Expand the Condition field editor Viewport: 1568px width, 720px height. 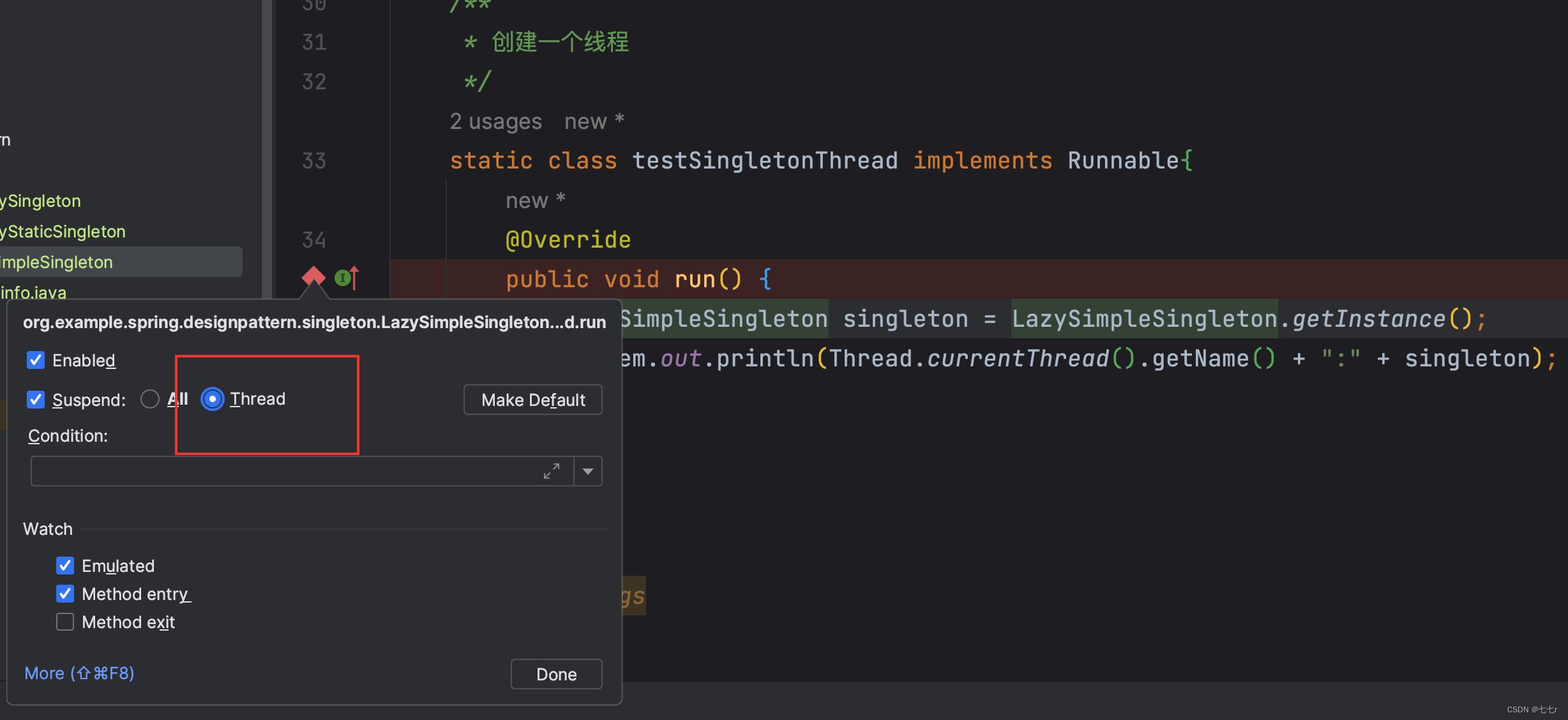click(x=552, y=471)
